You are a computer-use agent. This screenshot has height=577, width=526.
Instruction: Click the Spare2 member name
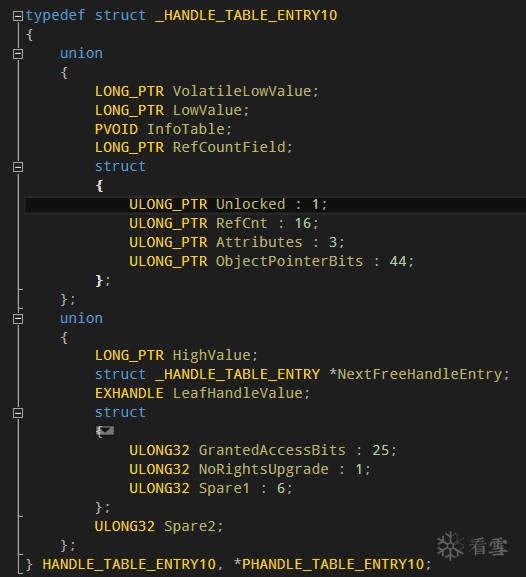point(190,526)
